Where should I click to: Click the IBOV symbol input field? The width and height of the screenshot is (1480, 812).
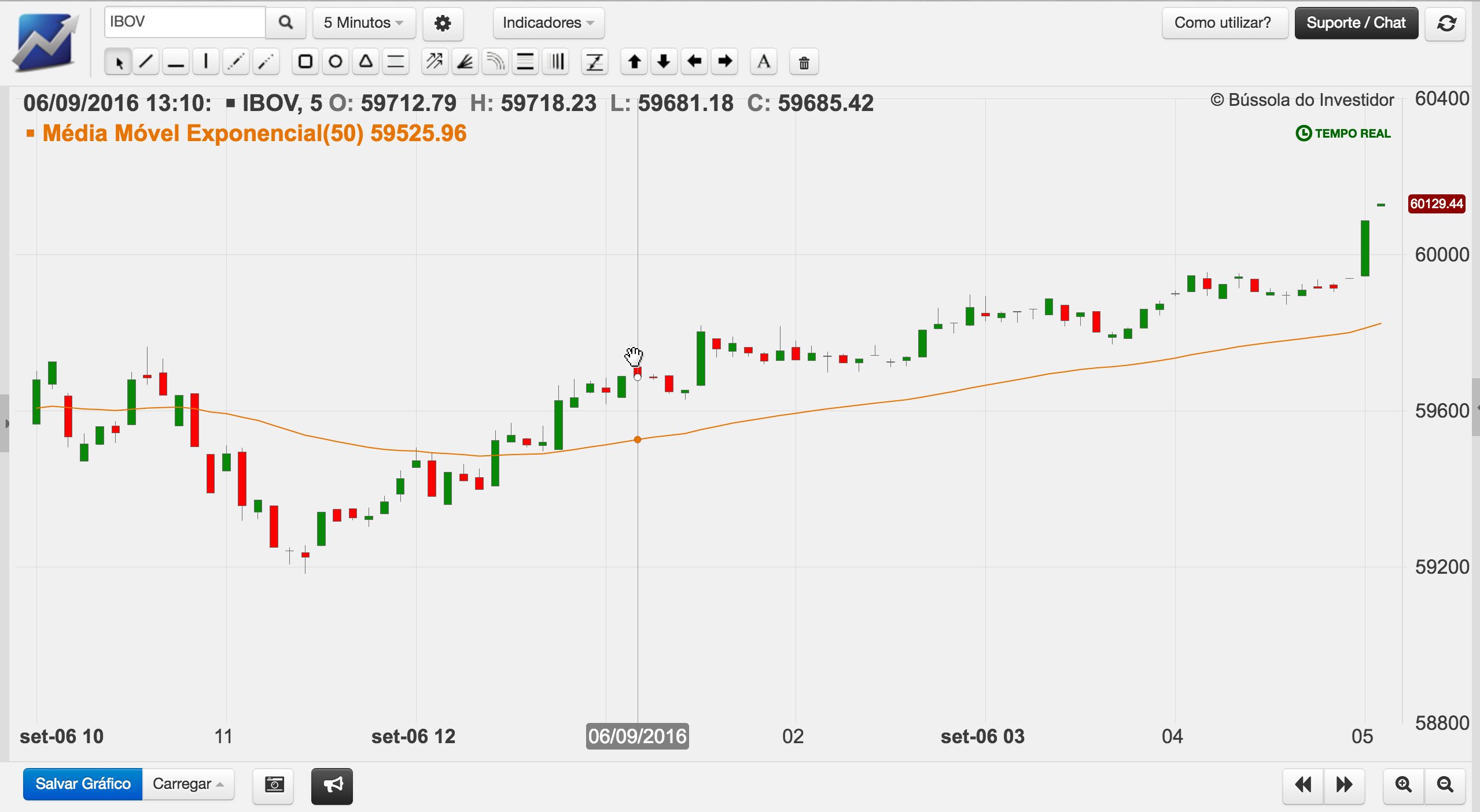point(185,22)
